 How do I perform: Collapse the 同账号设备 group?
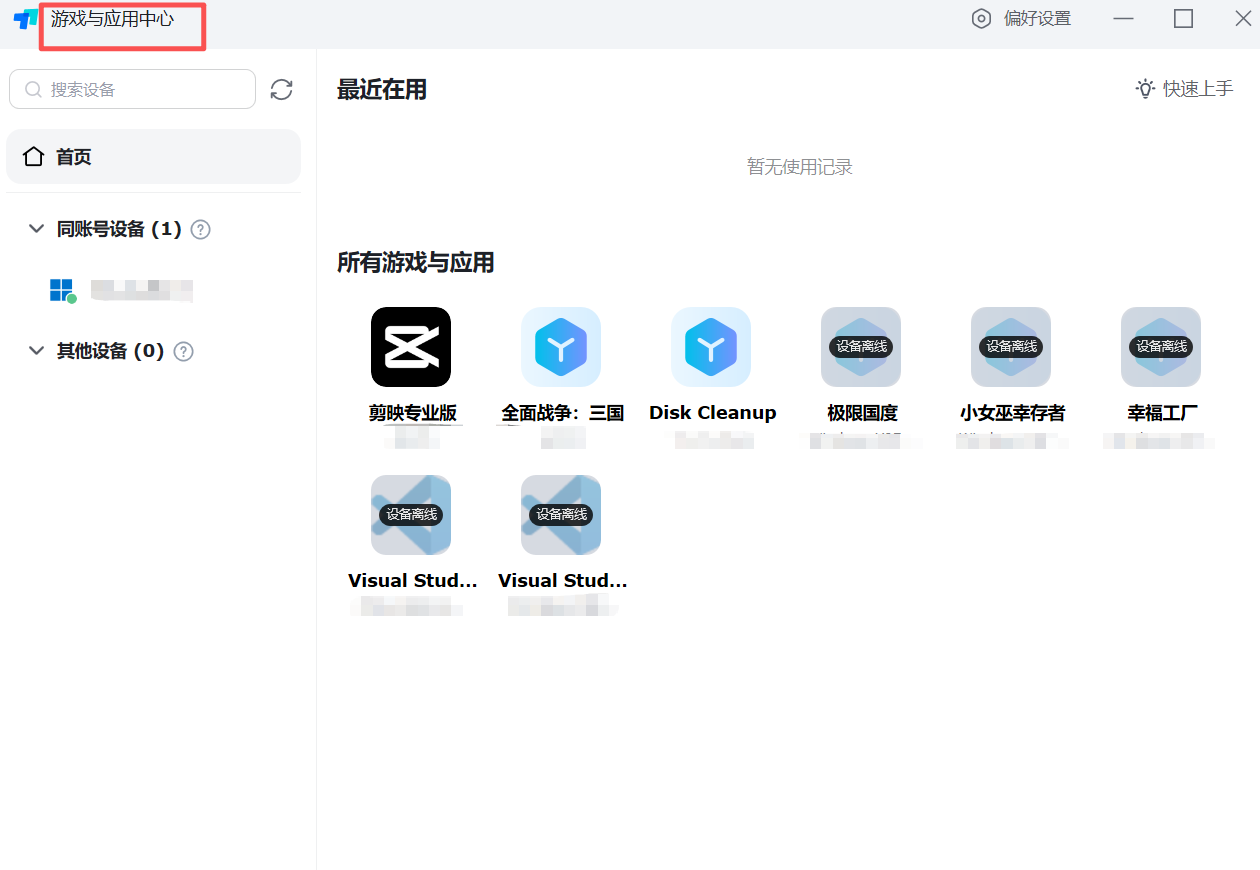tap(37, 229)
